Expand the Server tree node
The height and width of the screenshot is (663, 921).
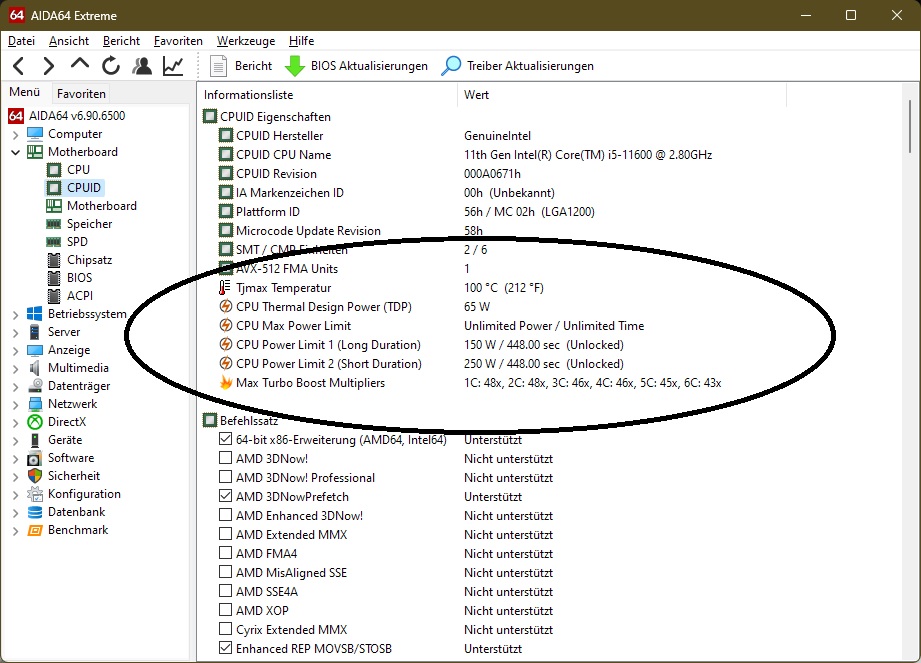(x=15, y=332)
